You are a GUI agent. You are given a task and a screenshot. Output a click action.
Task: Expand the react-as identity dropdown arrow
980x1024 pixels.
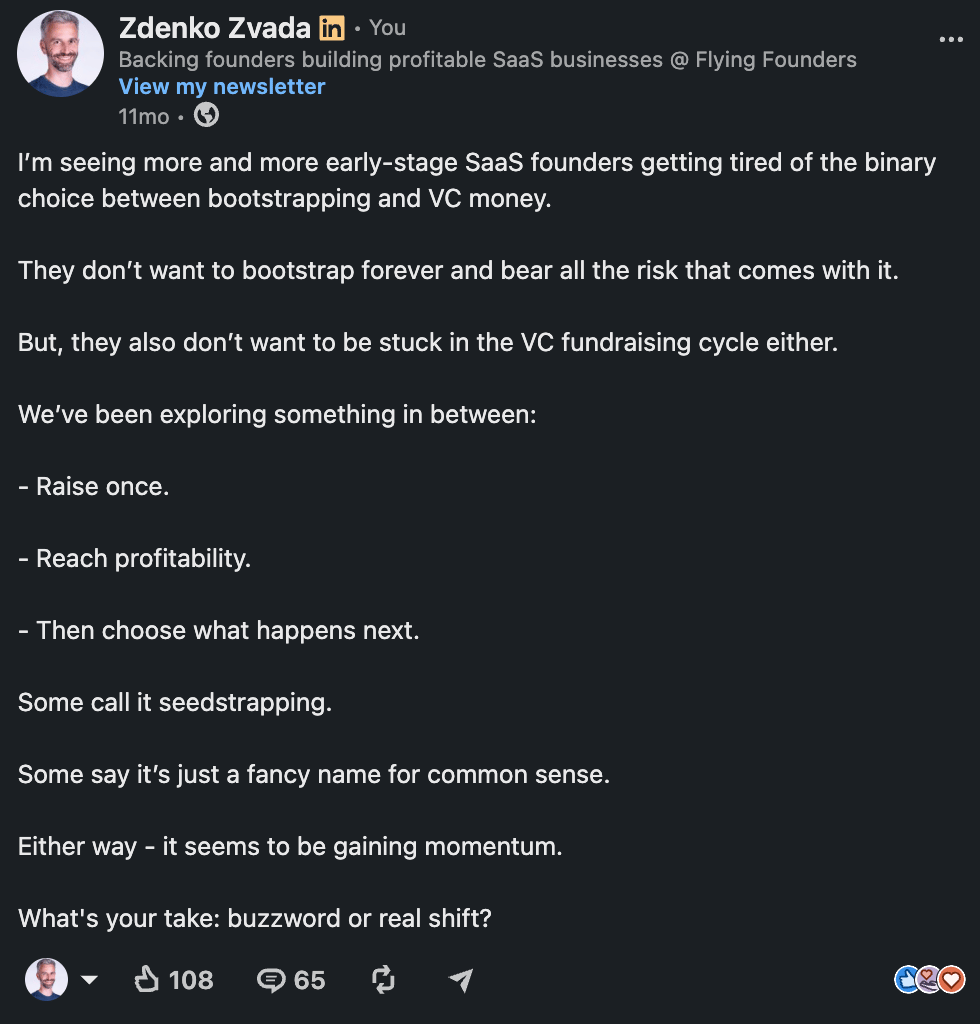89,980
